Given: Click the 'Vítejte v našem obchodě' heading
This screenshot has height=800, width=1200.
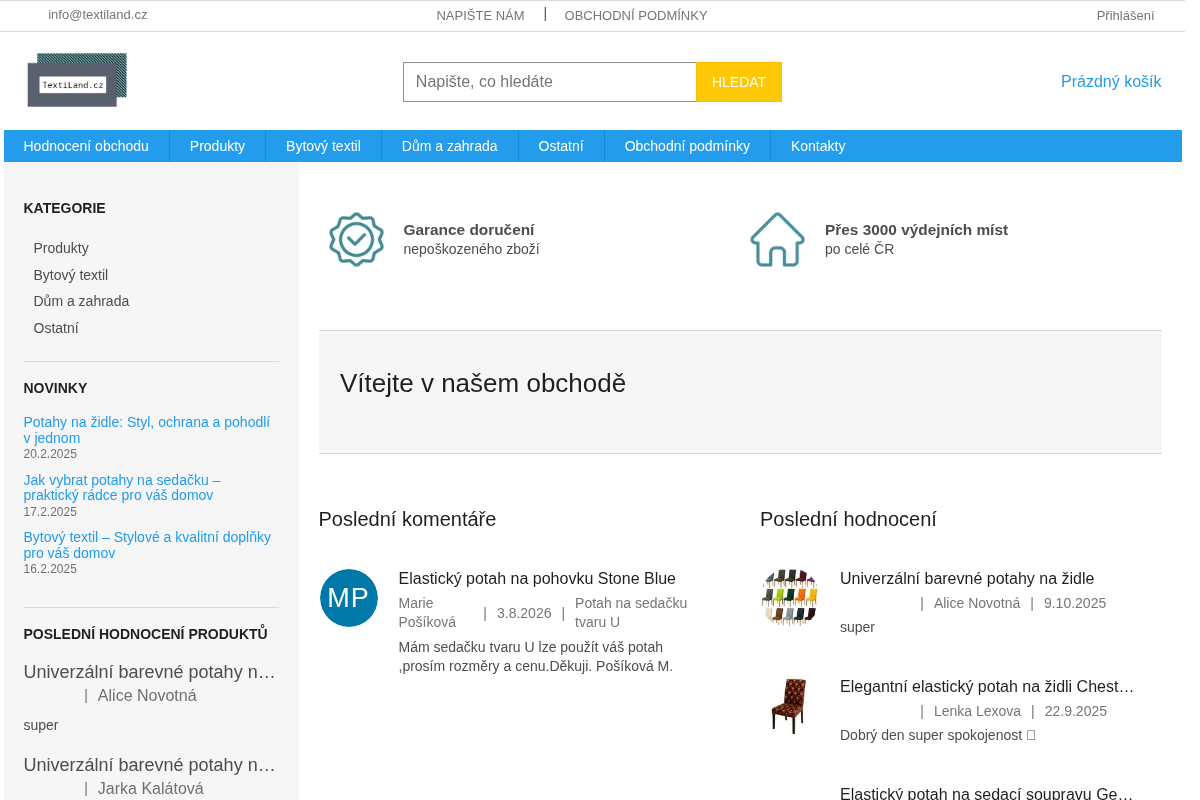Looking at the screenshot, I should coord(483,383).
